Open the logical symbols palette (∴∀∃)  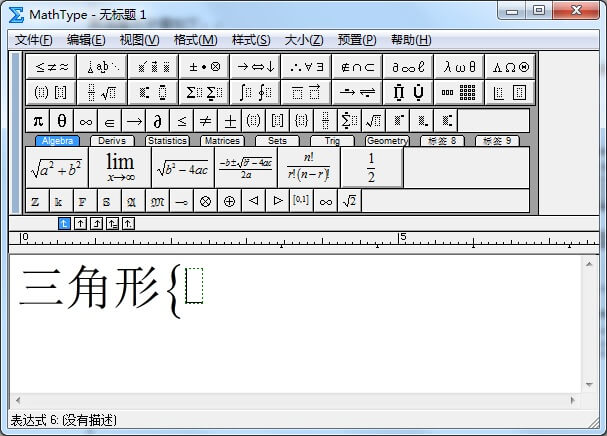[307, 67]
